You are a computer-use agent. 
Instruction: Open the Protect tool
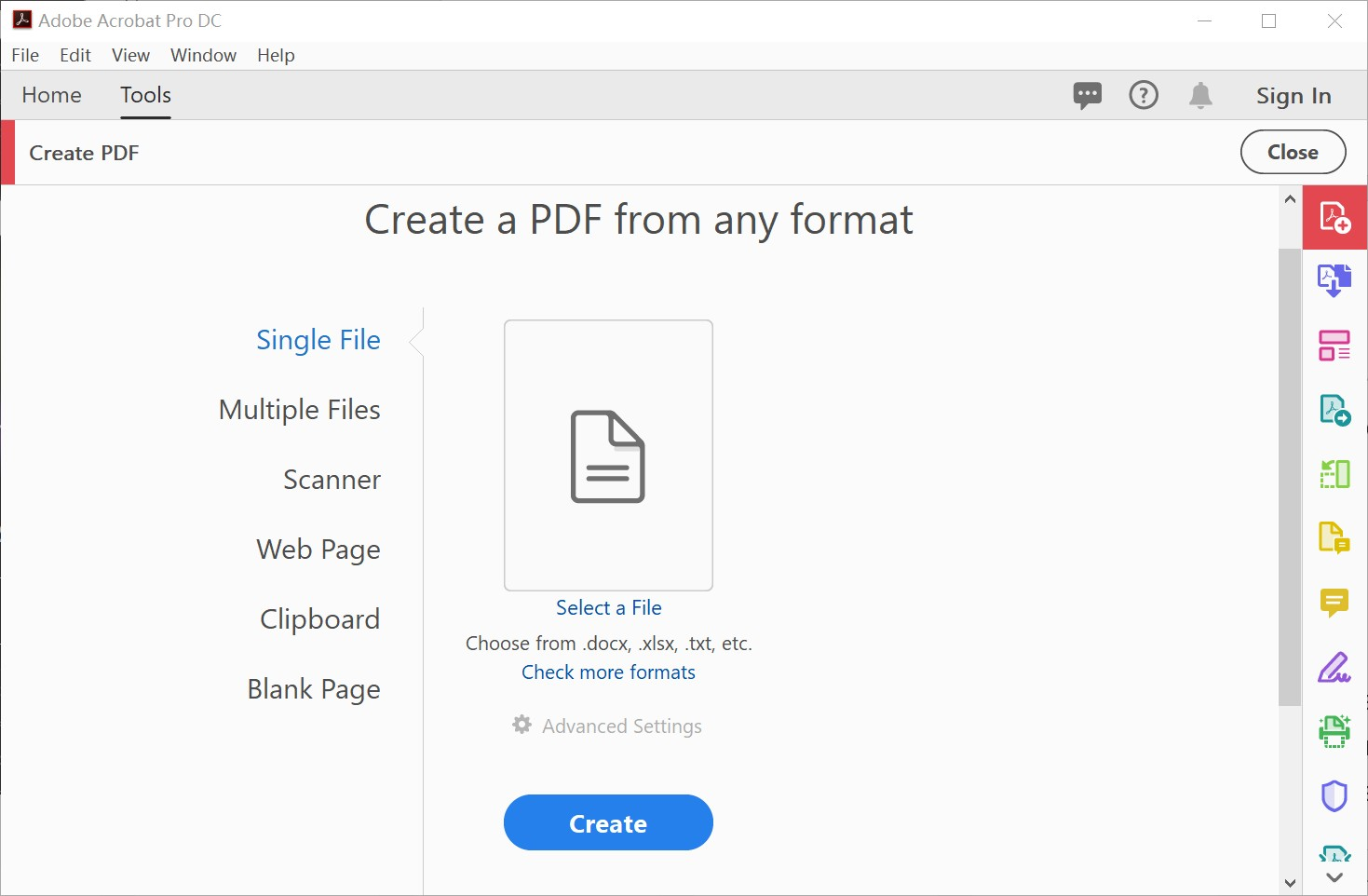1334,794
